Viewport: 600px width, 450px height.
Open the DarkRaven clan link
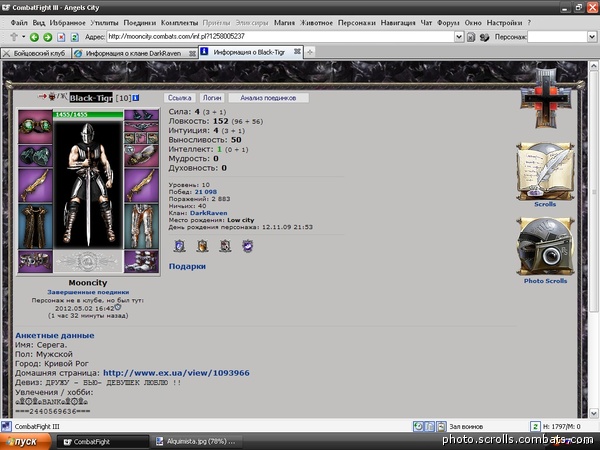(209, 213)
